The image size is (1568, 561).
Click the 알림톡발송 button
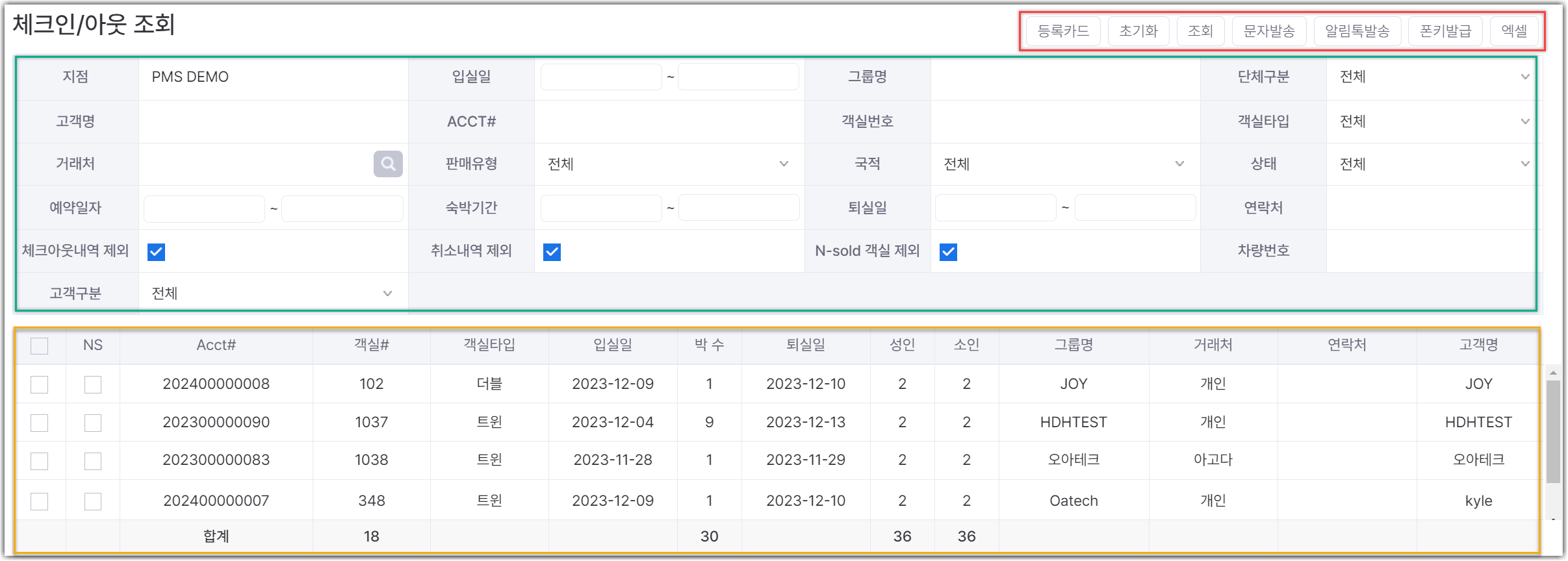1357,31
